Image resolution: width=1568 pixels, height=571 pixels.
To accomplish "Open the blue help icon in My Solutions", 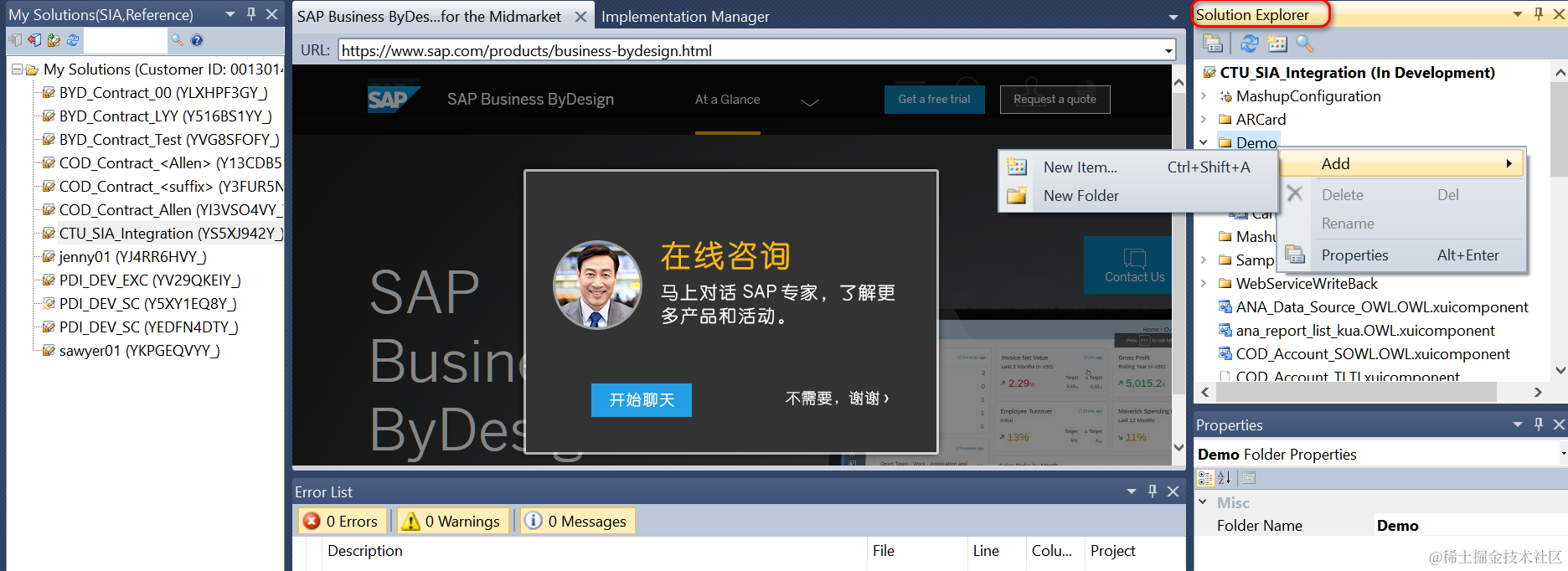I will pyautogui.click(x=197, y=39).
